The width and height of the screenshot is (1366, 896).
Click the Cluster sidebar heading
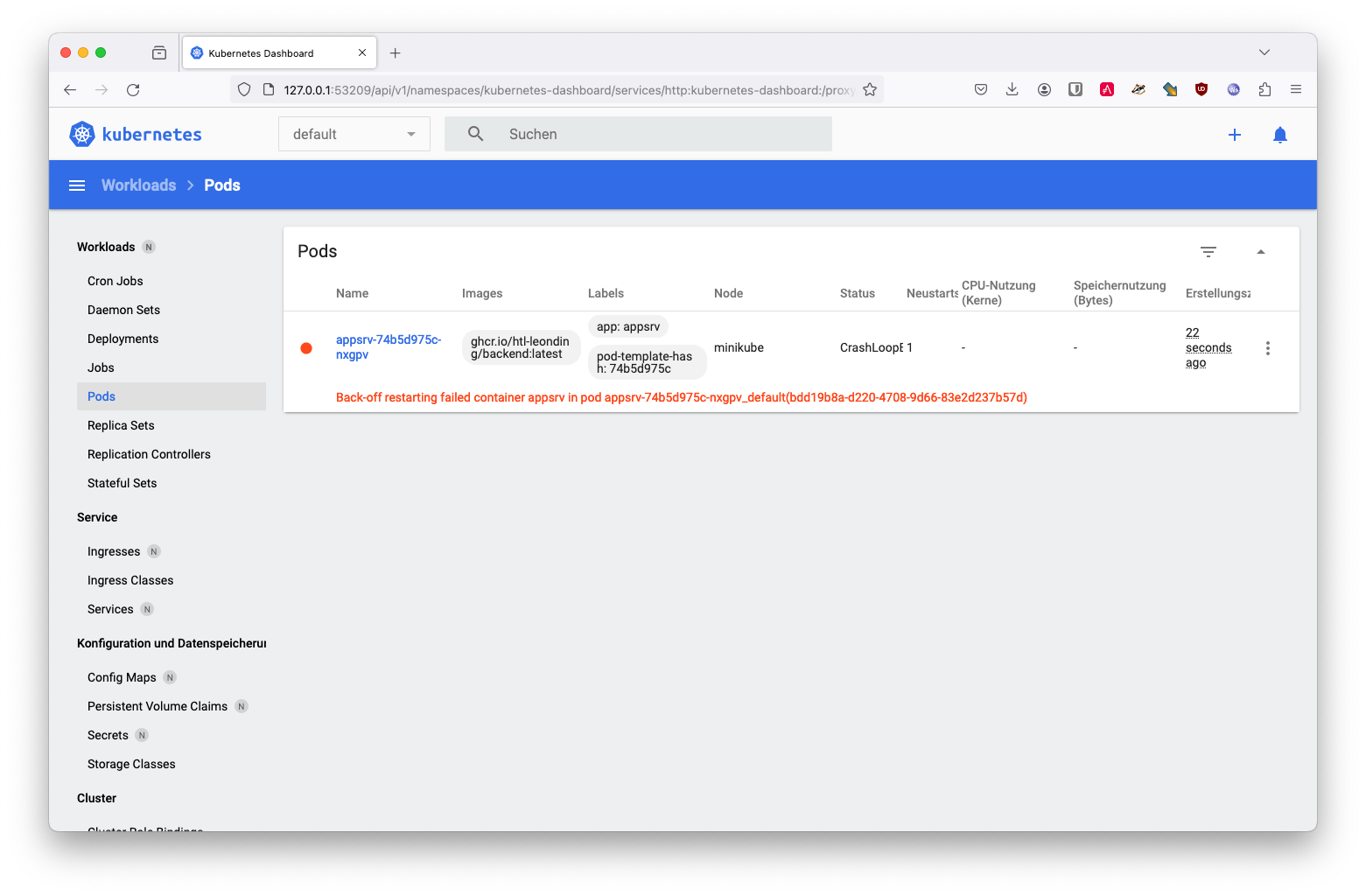coord(96,798)
